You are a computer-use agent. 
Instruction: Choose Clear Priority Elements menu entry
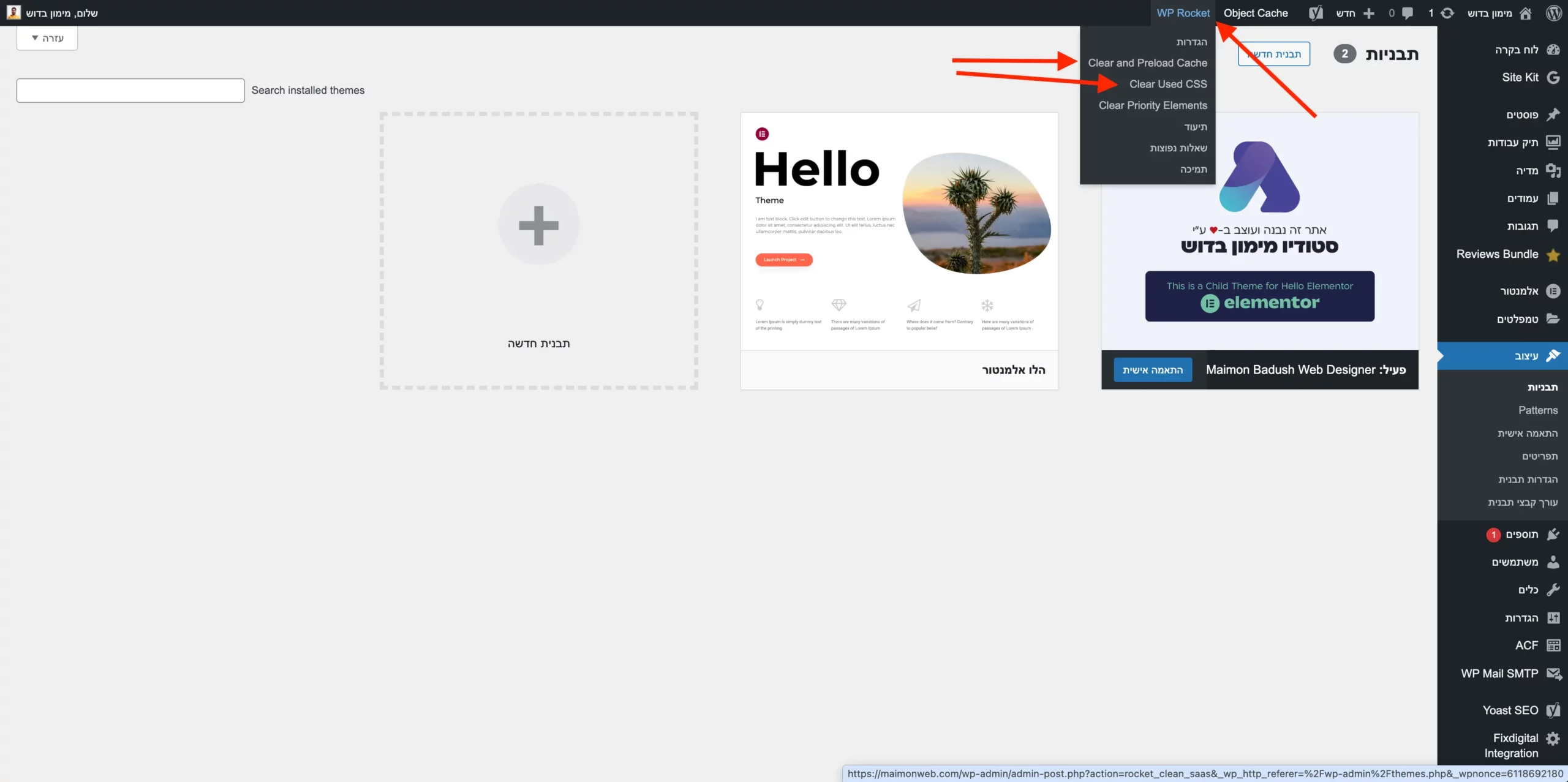point(1153,105)
